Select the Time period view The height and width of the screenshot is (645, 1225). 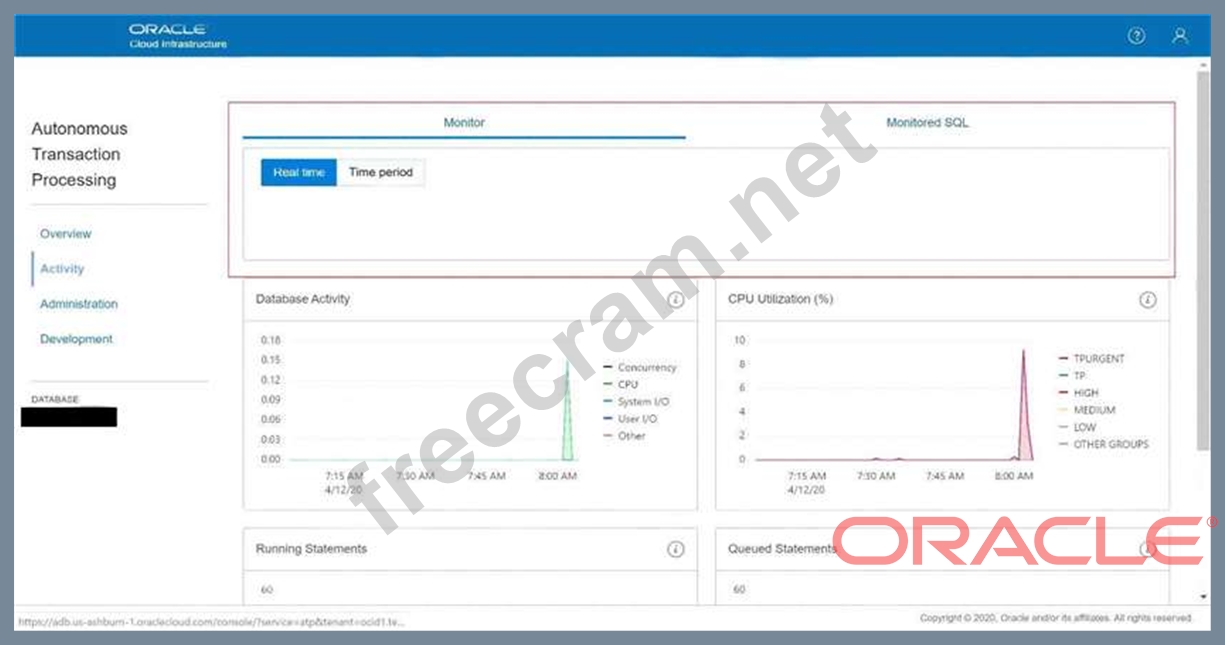pyautogui.click(x=380, y=172)
